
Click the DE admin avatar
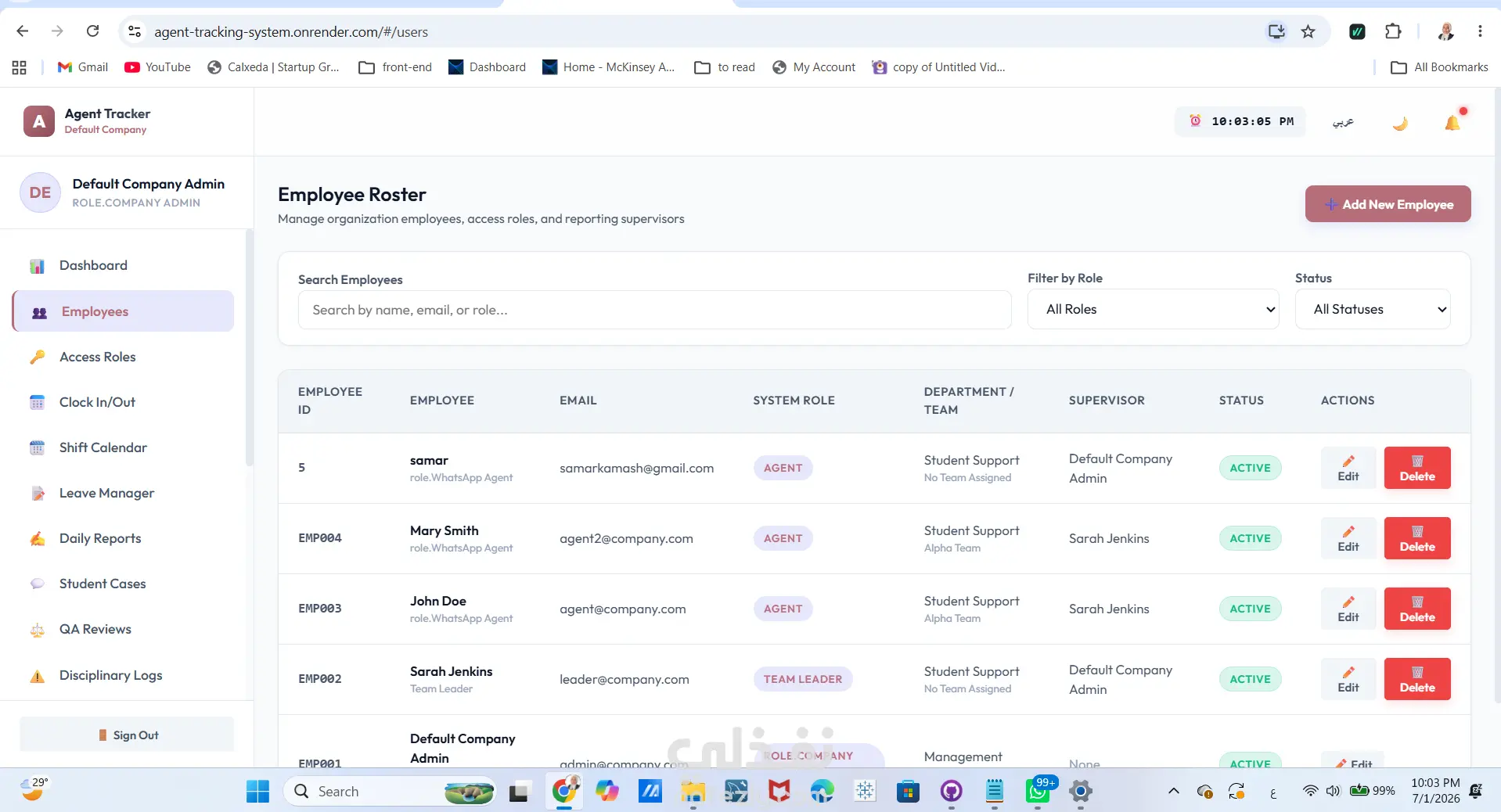(x=40, y=192)
